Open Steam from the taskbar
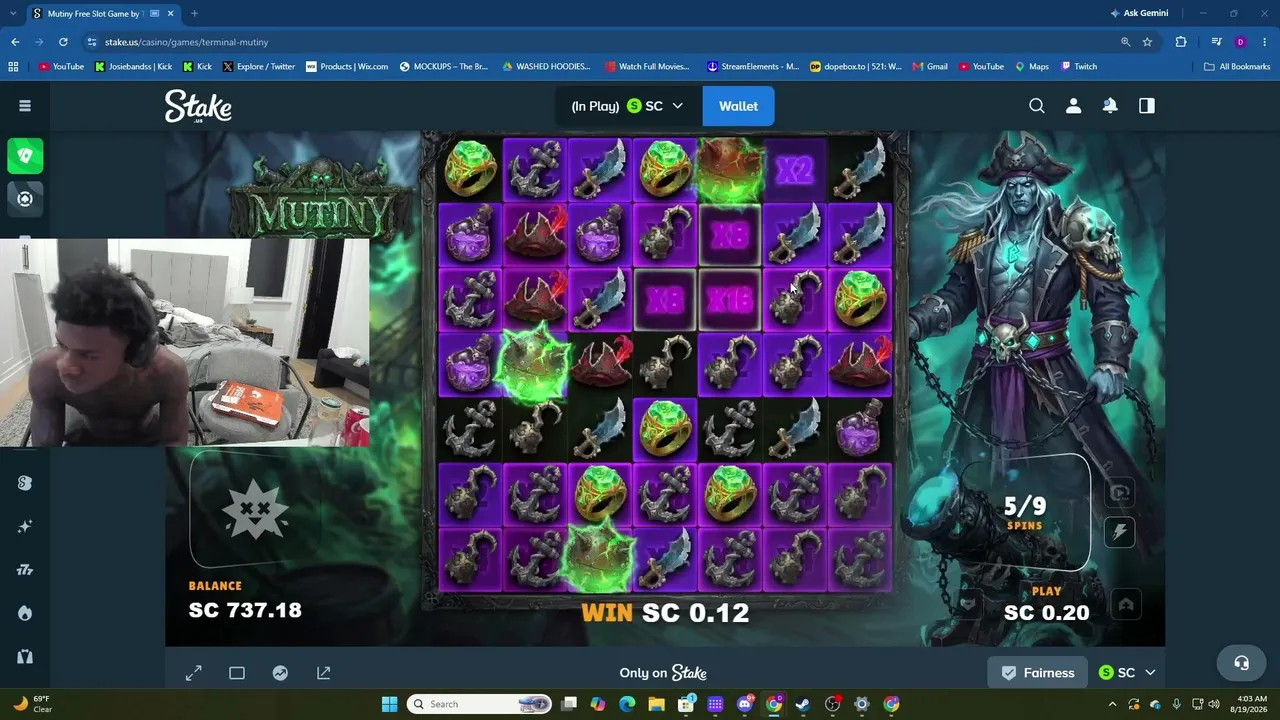This screenshot has width=1280, height=720. coord(803,704)
